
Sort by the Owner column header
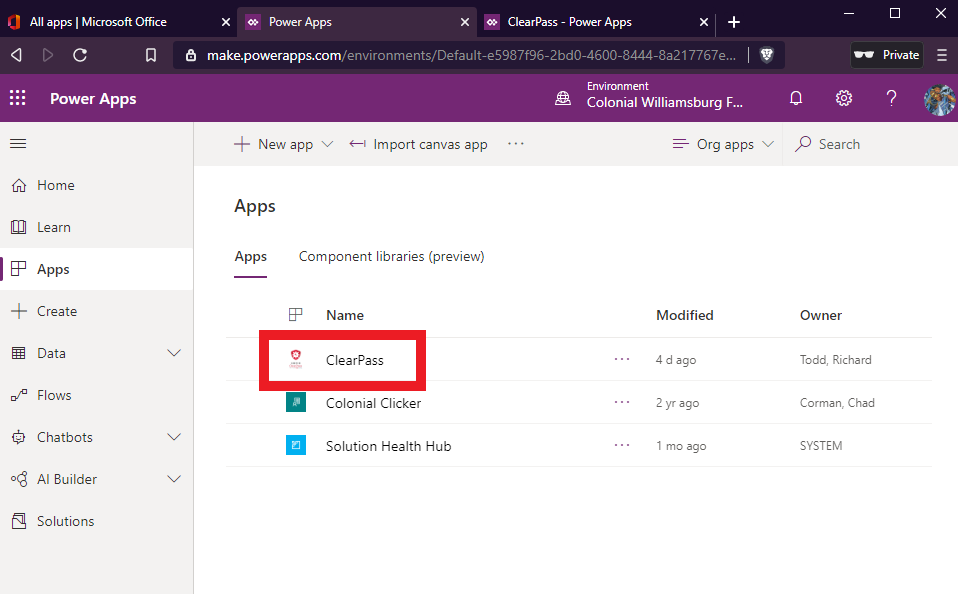click(x=821, y=315)
